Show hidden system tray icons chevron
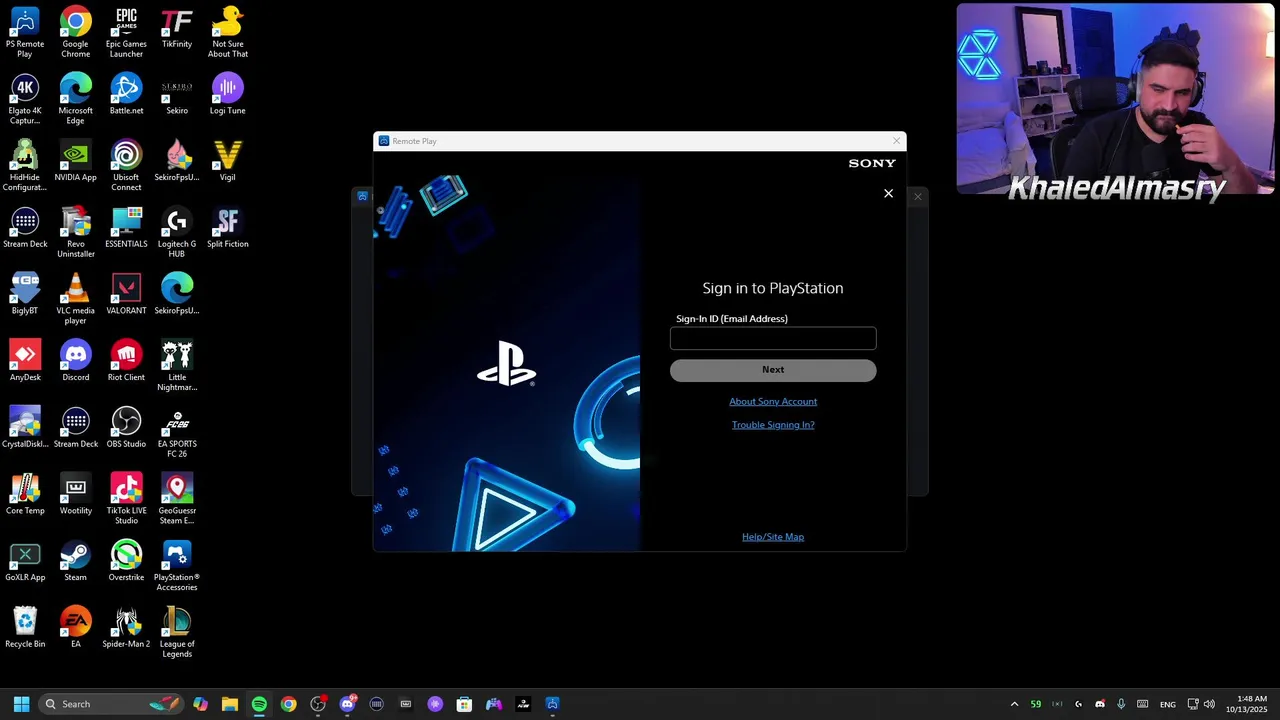Screen dimensions: 1280x720 coord(1014,704)
